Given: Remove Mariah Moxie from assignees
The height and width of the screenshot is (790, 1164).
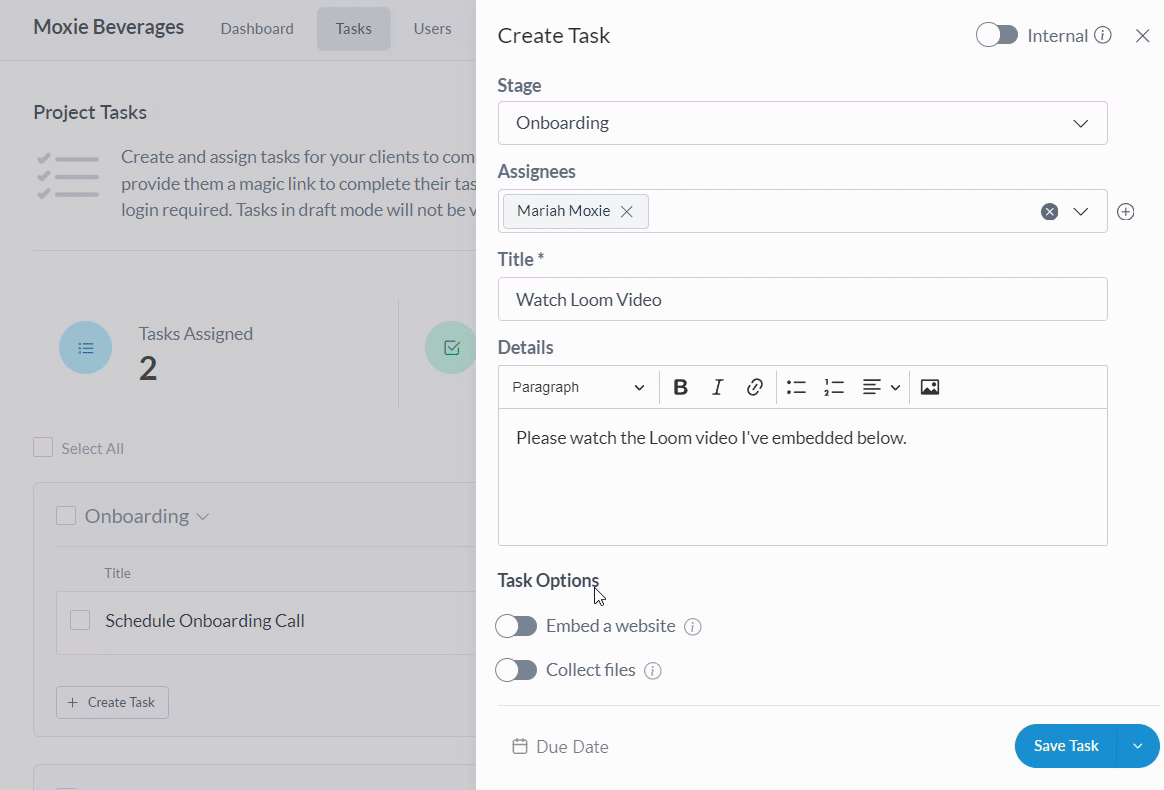Looking at the screenshot, I should pyautogui.click(x=627, y=212).
